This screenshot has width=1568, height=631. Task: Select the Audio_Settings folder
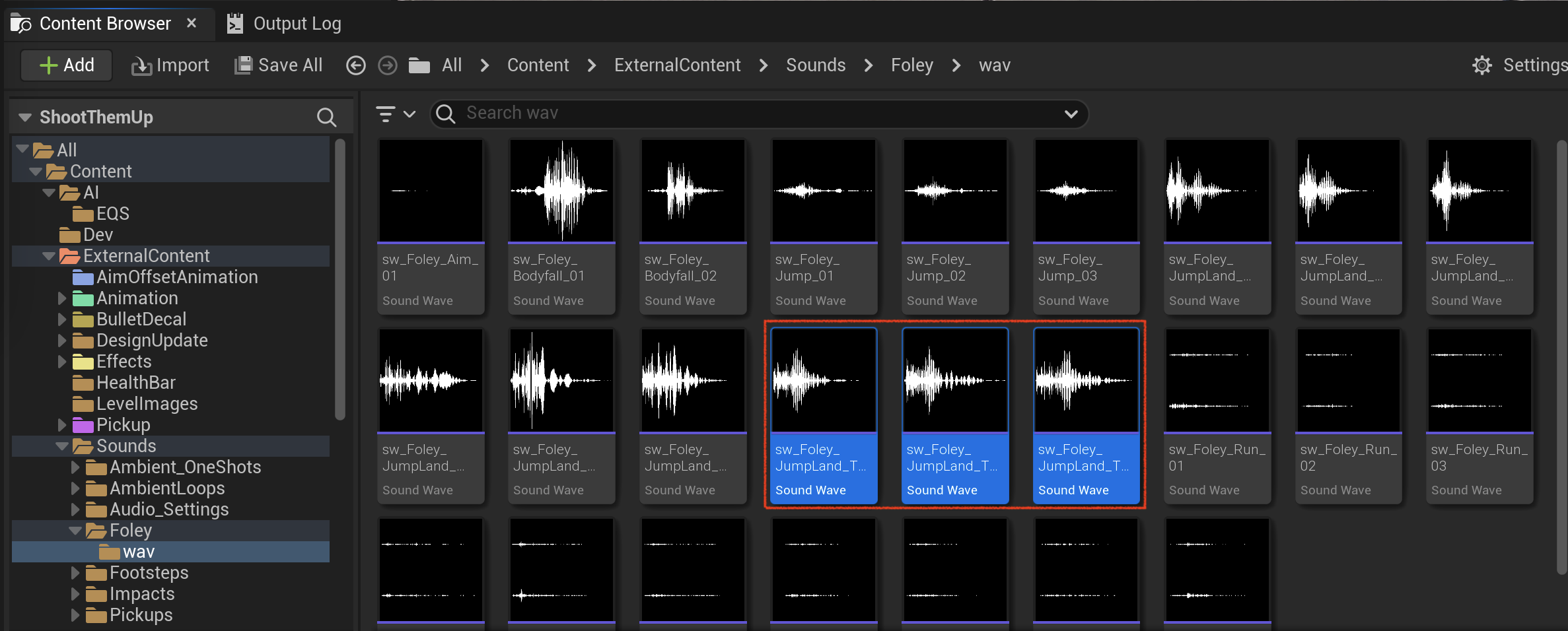[x=170, y=510]
